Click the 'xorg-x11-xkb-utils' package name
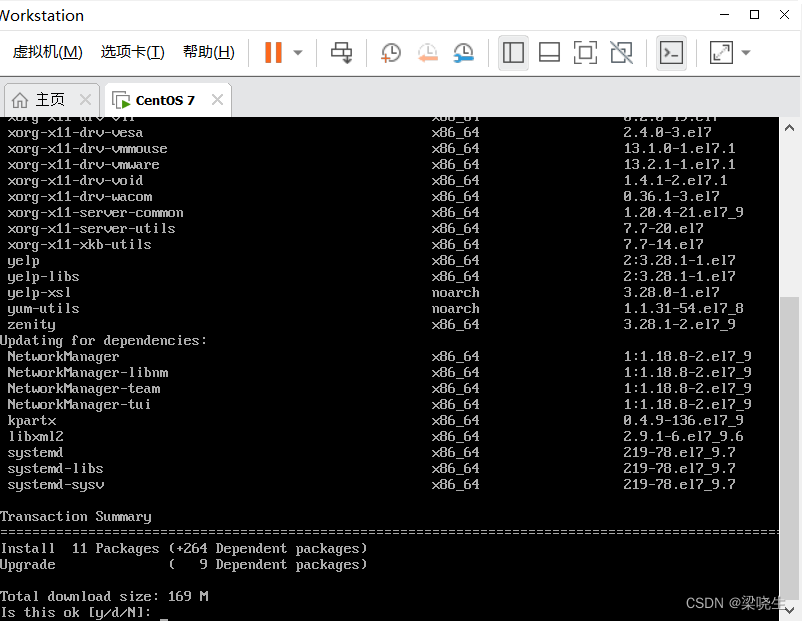Screen dimensions: 802x621 click(79, 245)
